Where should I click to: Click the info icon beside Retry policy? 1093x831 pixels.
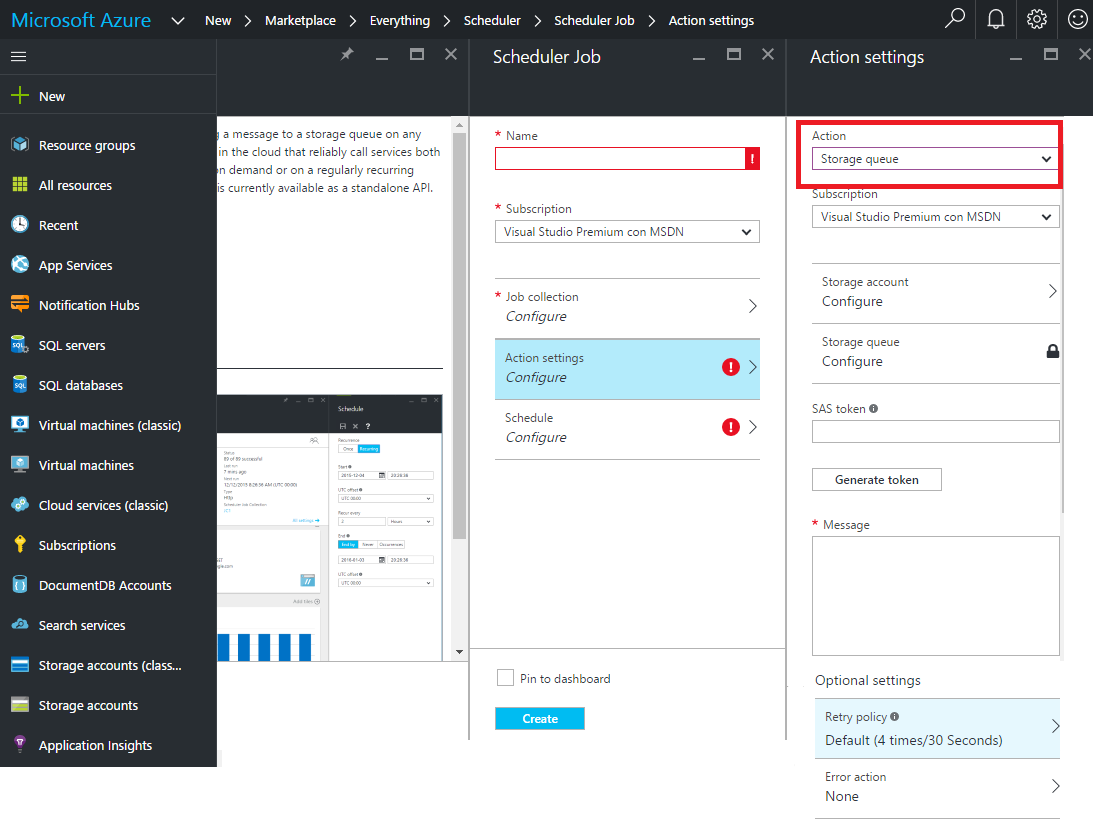click(894, 717)
